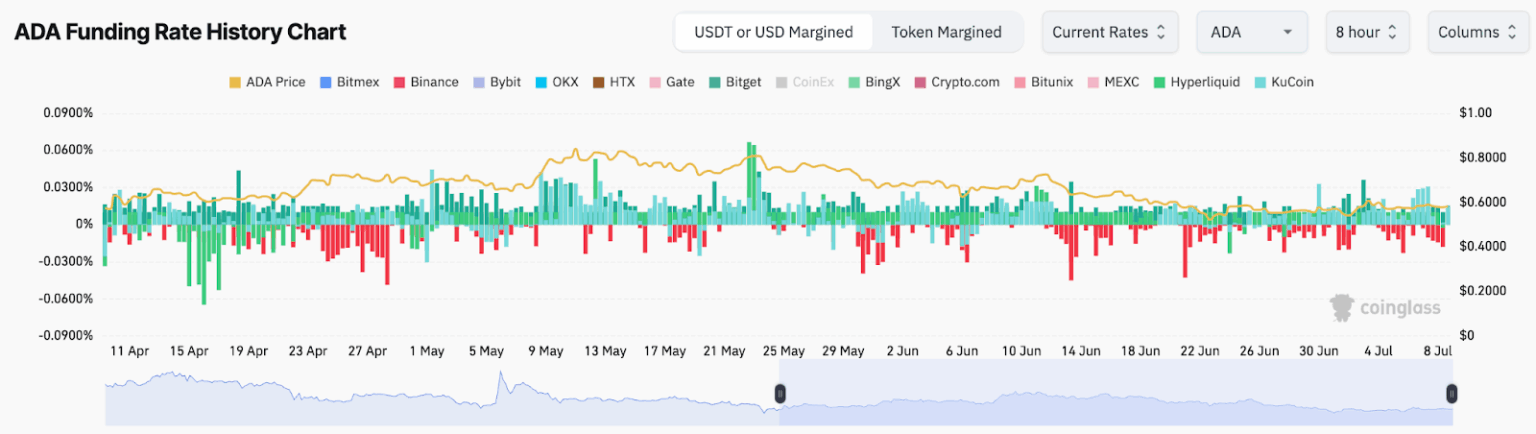The height and width of the screenshot is (434, 1536).
Task: Toggle visibility of Bitget series
Action: coord(716,82)
